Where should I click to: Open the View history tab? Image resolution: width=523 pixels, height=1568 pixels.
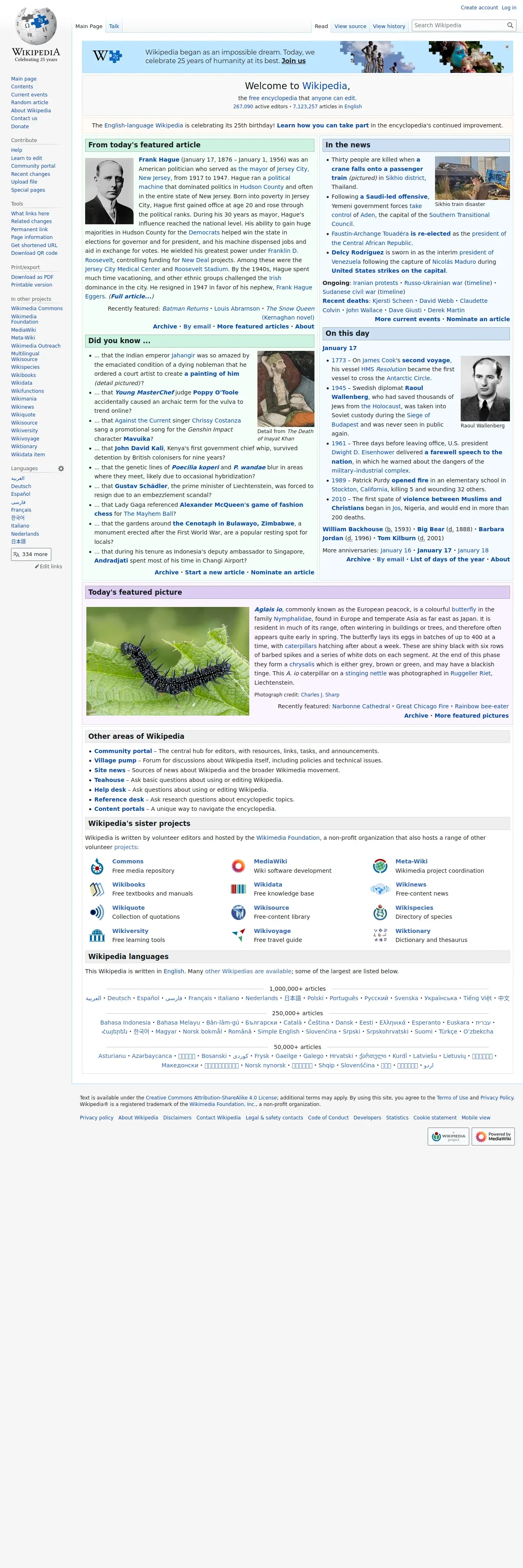(x=389, y=26)
